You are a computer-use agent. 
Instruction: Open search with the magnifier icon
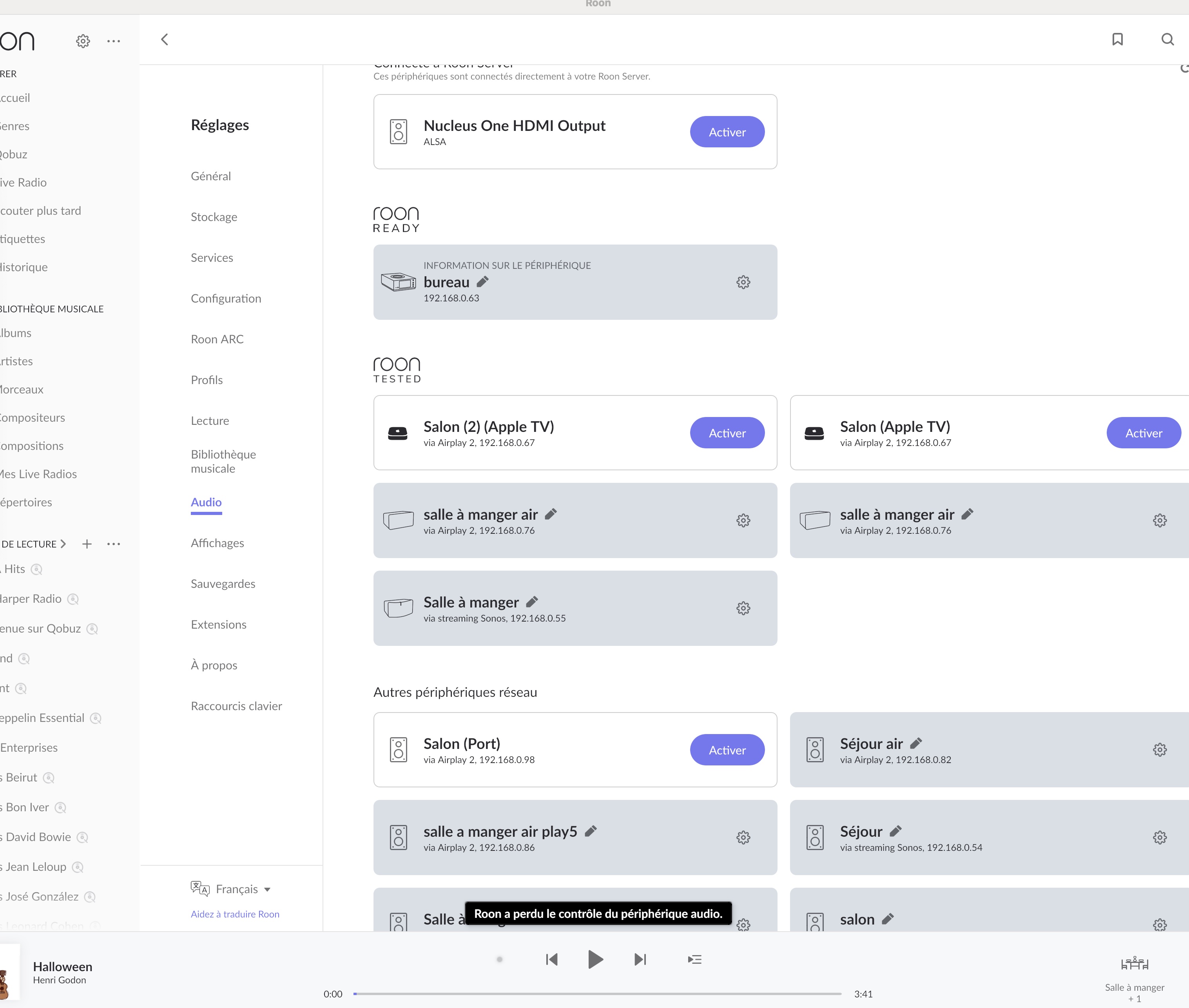[1167, 40]
